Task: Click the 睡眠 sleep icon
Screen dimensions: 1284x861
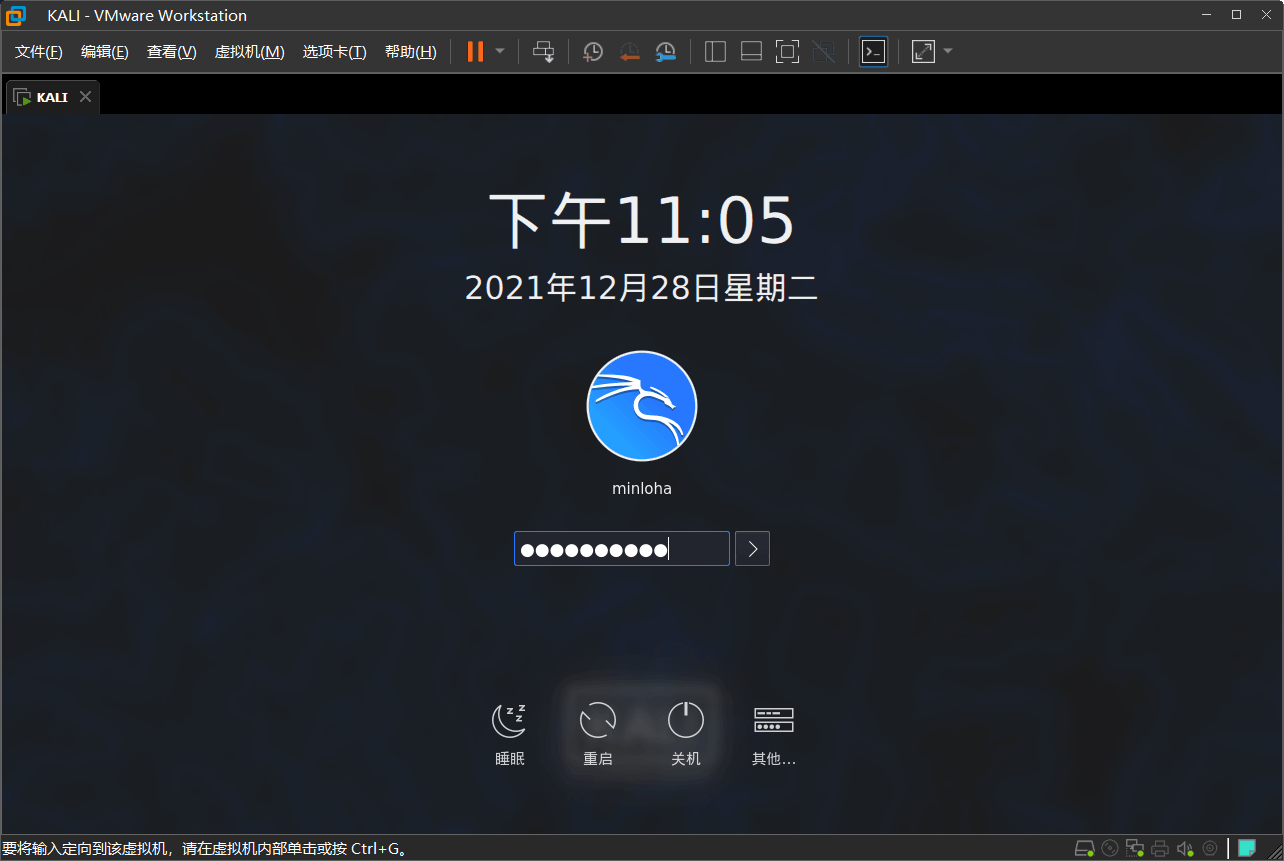Action: pos(510,719)
